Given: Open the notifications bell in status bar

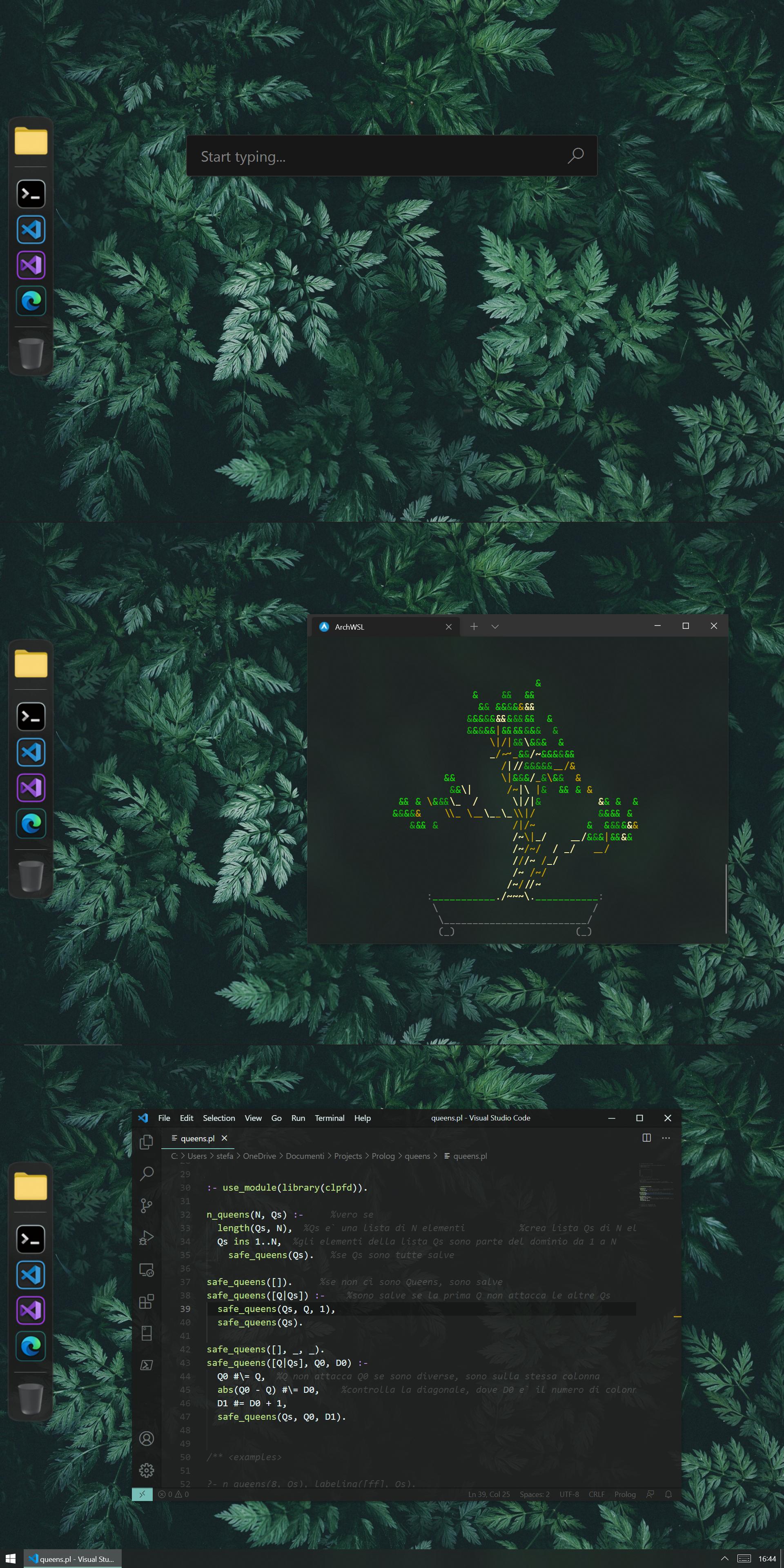Looking at the screenshot, I should [668, 1494].
